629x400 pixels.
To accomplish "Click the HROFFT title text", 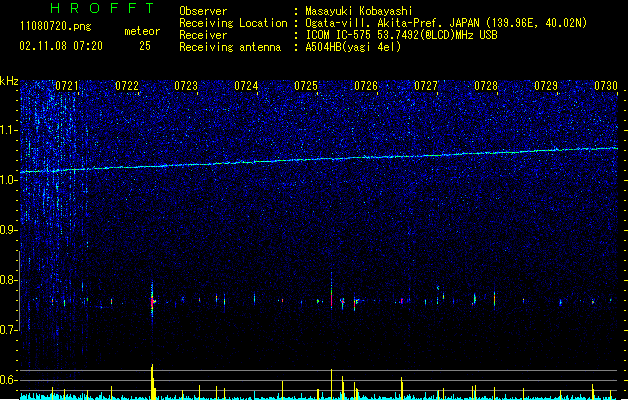I will [103, 8].
